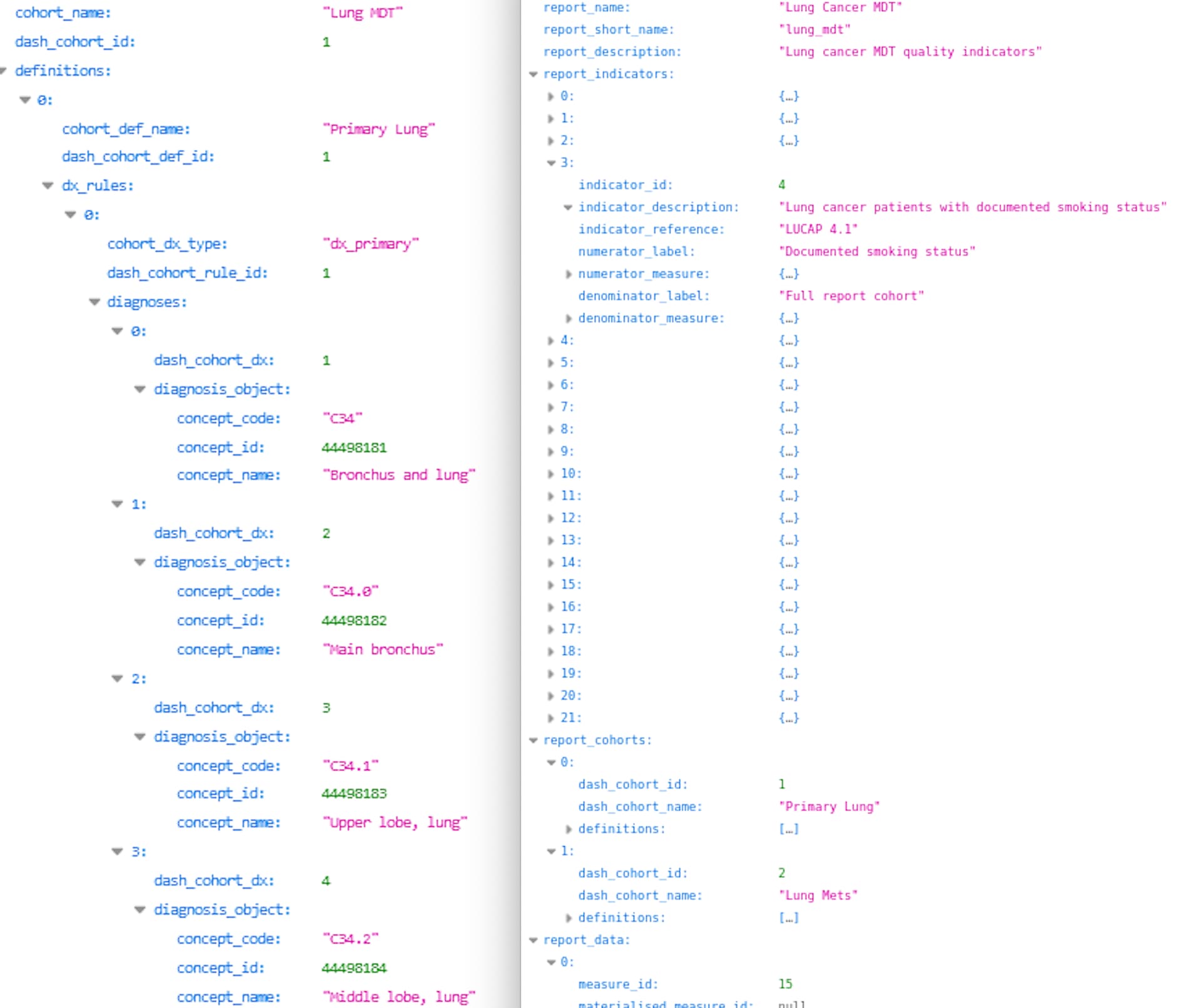Select the cohort_name key
Viewport: 1201px width, 1008px height.
coord(63,13)
